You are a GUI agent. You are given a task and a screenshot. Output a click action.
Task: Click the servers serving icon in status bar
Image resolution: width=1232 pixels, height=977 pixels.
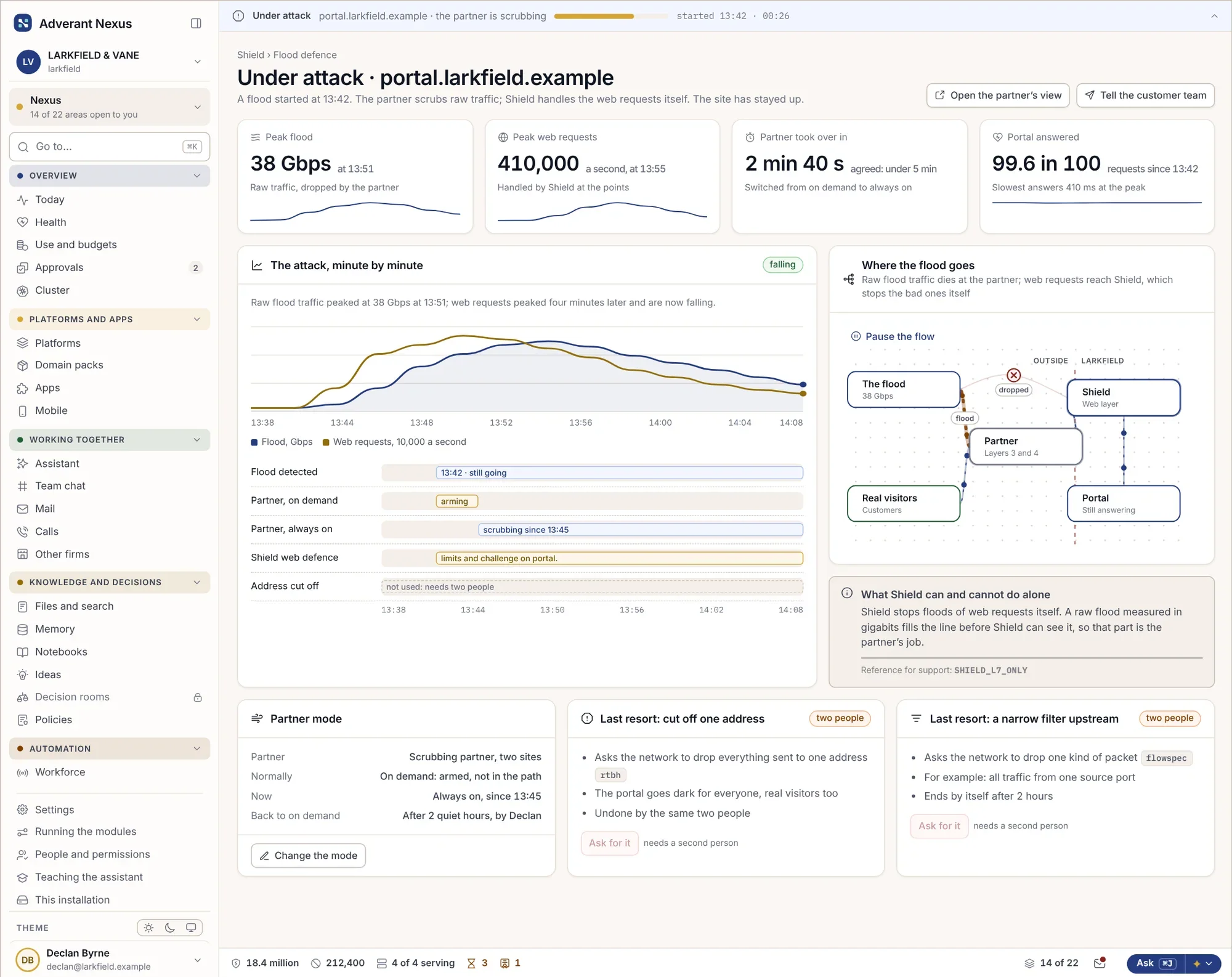[x=382, y=963]
